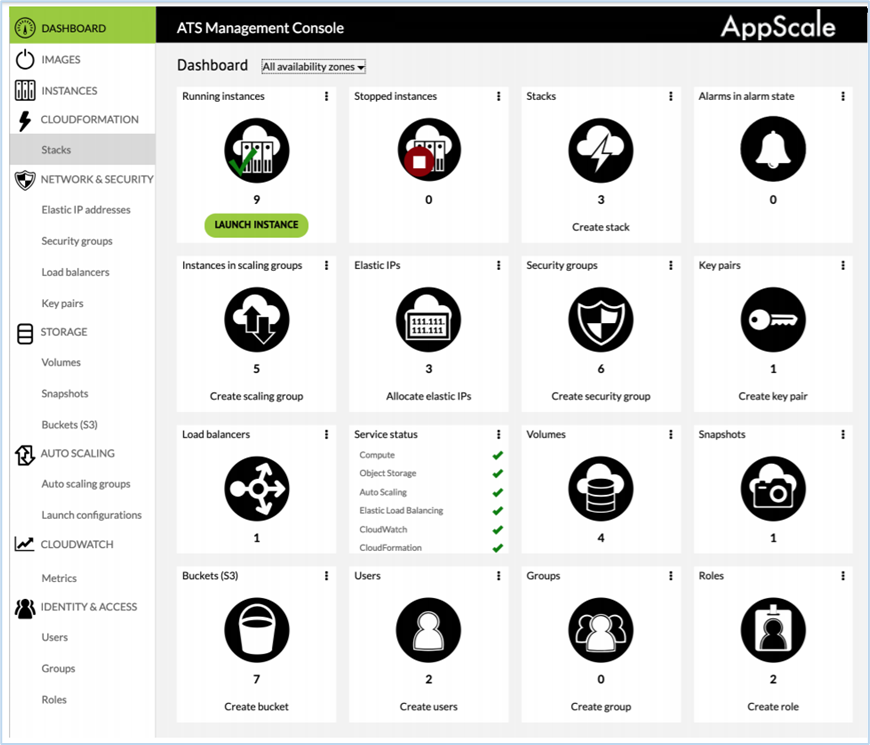
Task: Open the Elastic IPs tile icon
Action: point(428,320)
